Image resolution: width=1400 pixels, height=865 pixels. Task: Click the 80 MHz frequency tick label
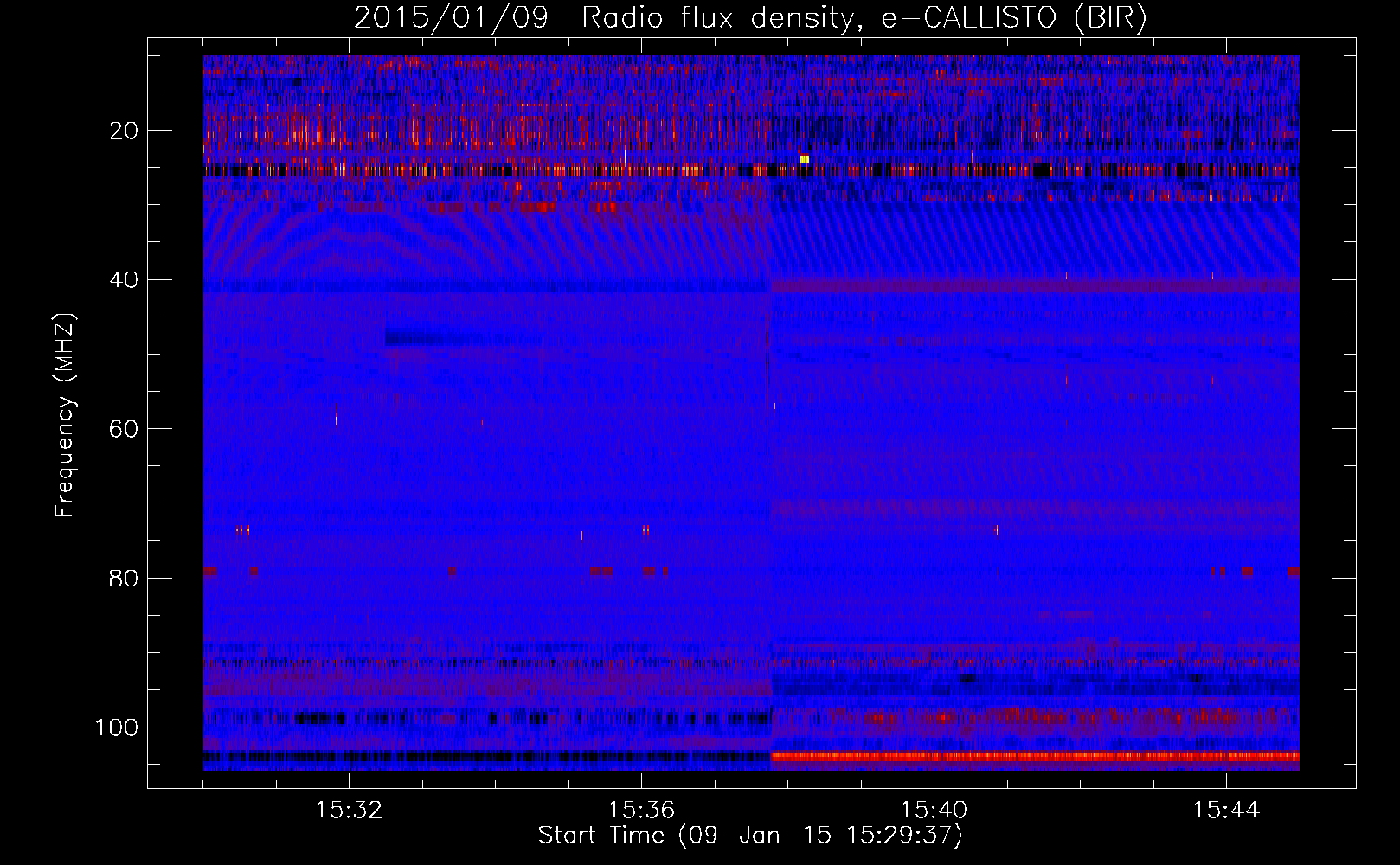pos(124,578)
